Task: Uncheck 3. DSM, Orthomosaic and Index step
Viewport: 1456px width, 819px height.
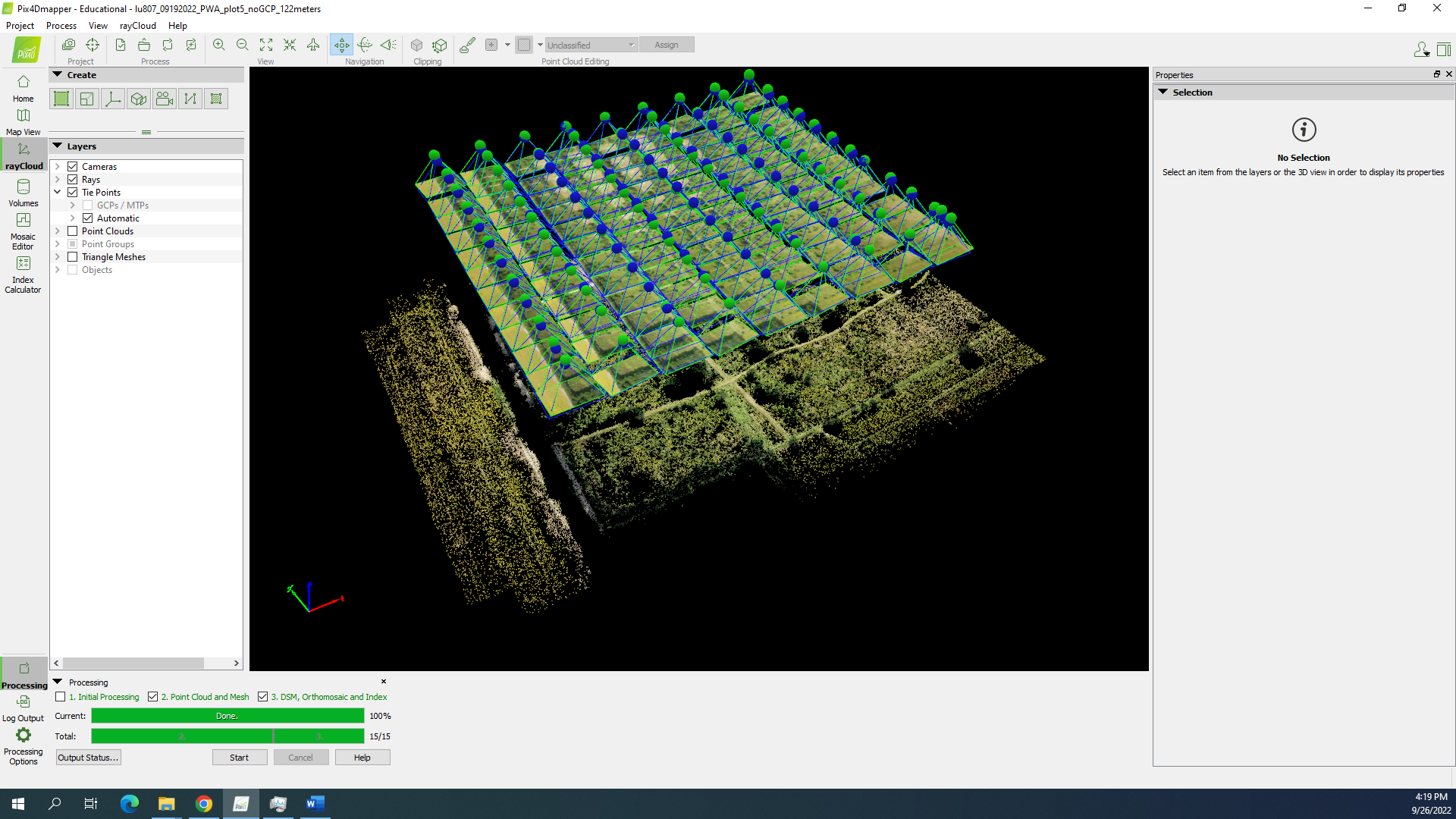Action: 263,697
